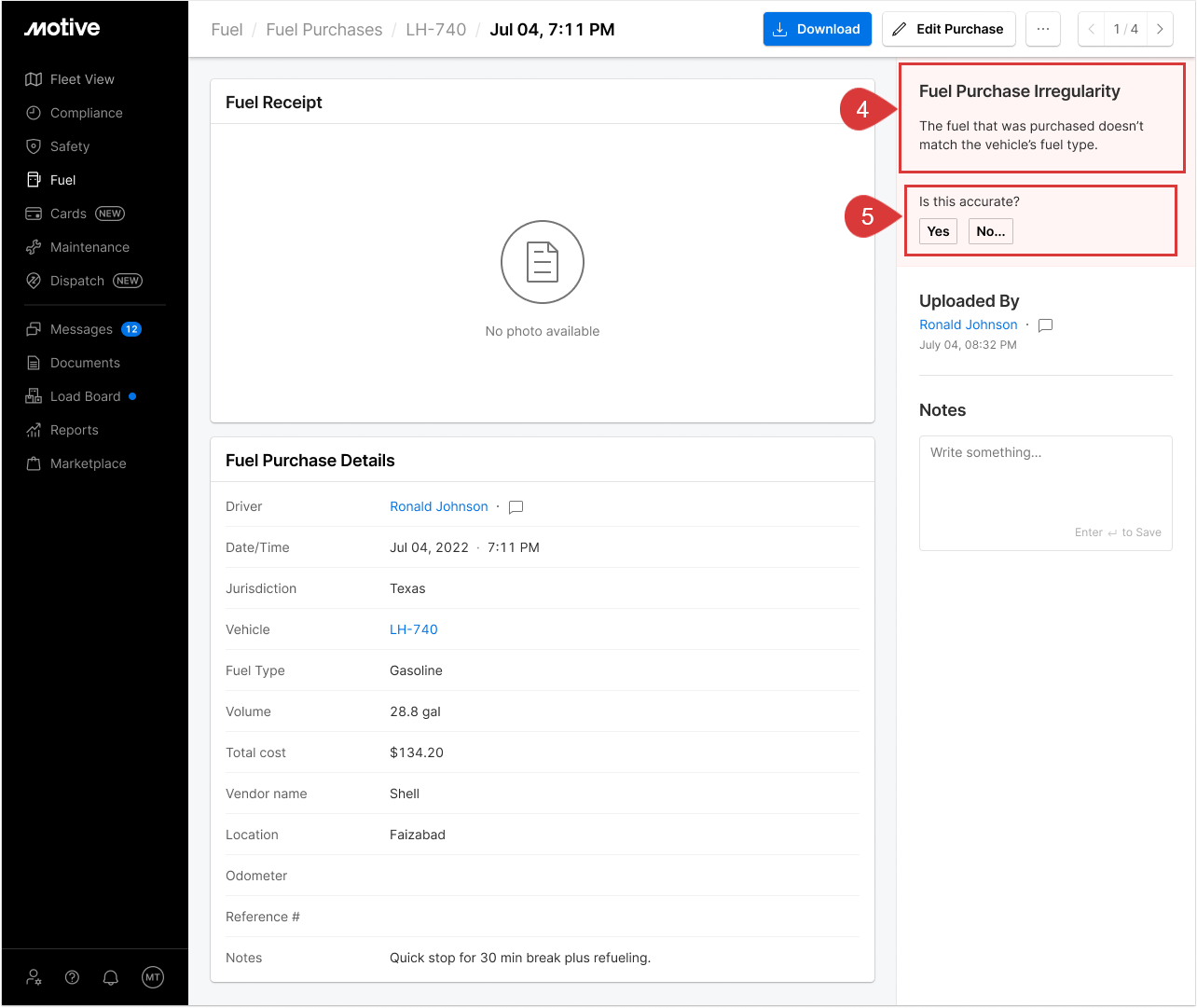Select the 28.8 gal volume value
The image size is (1197, 1008).
(415, 711)
